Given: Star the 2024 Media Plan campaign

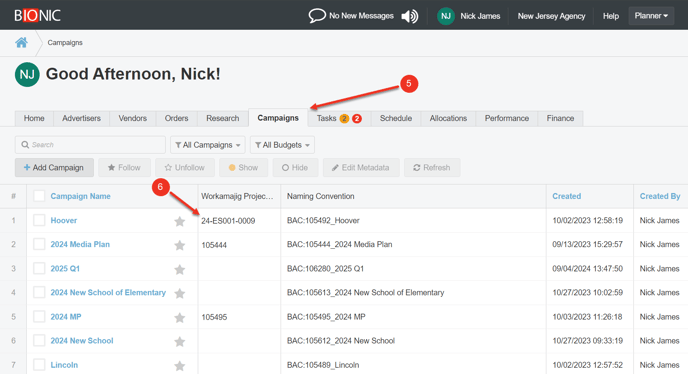Looking at the screenshot, I should (x=179, y=245).
